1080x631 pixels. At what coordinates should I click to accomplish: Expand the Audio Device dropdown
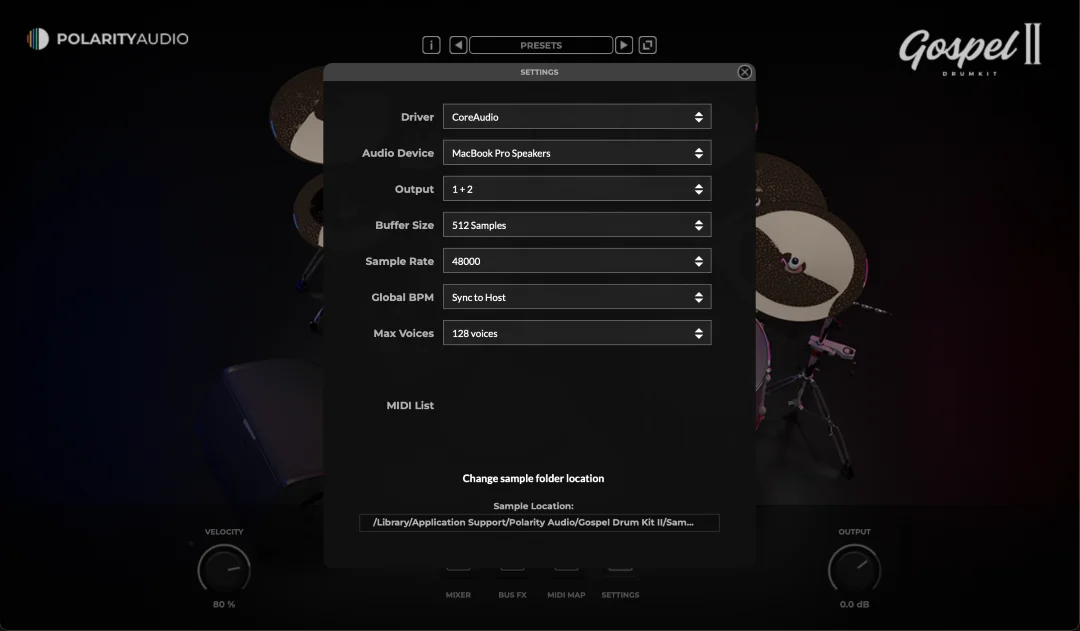point(577,153)
